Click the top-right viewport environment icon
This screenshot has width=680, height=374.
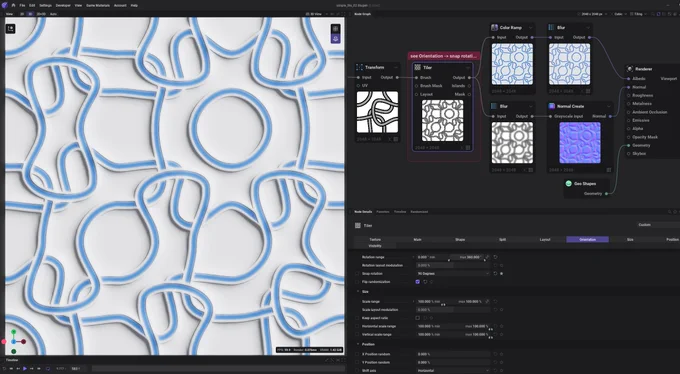[336, 29]
